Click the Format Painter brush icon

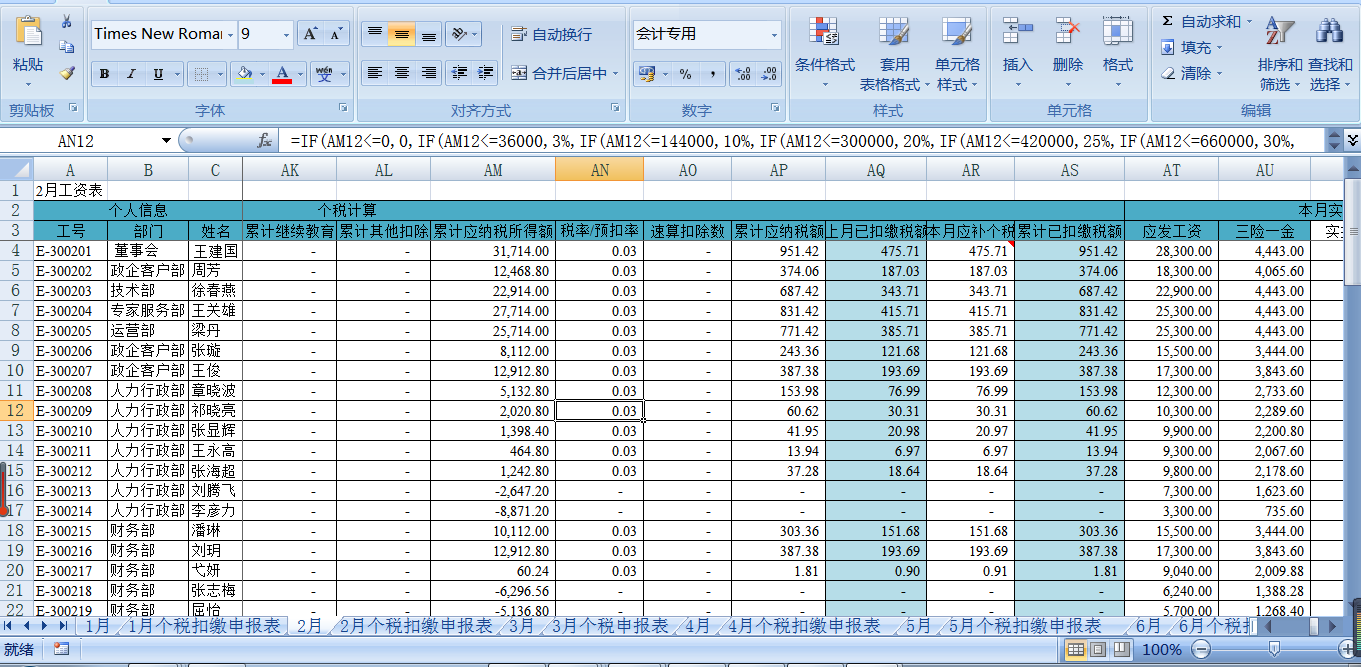(x=67, y=73)
